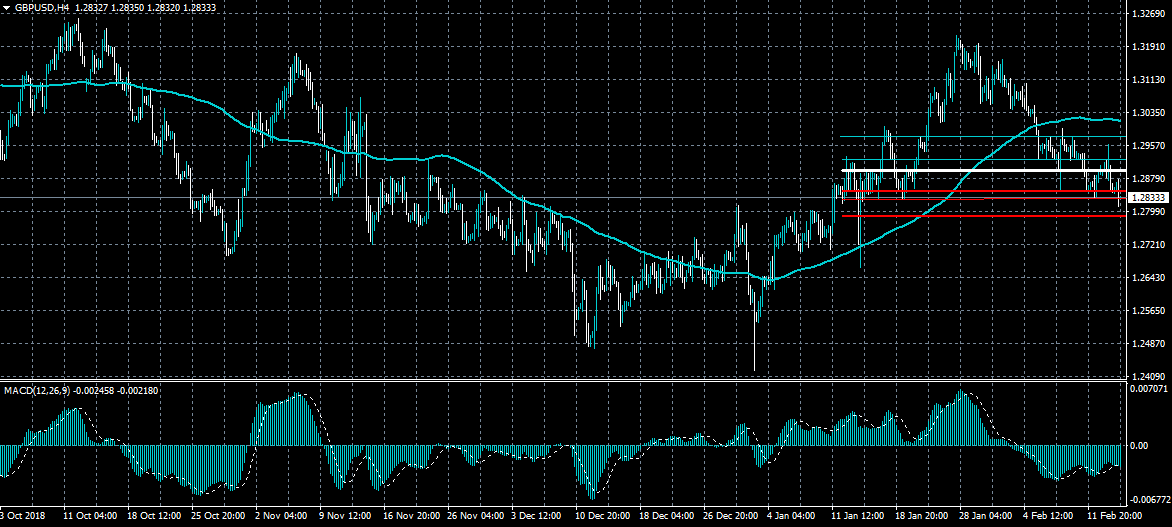Select the lowest red horizontal line
The width and height of the screenshot is (1172, 527).
tap(980, 215)
